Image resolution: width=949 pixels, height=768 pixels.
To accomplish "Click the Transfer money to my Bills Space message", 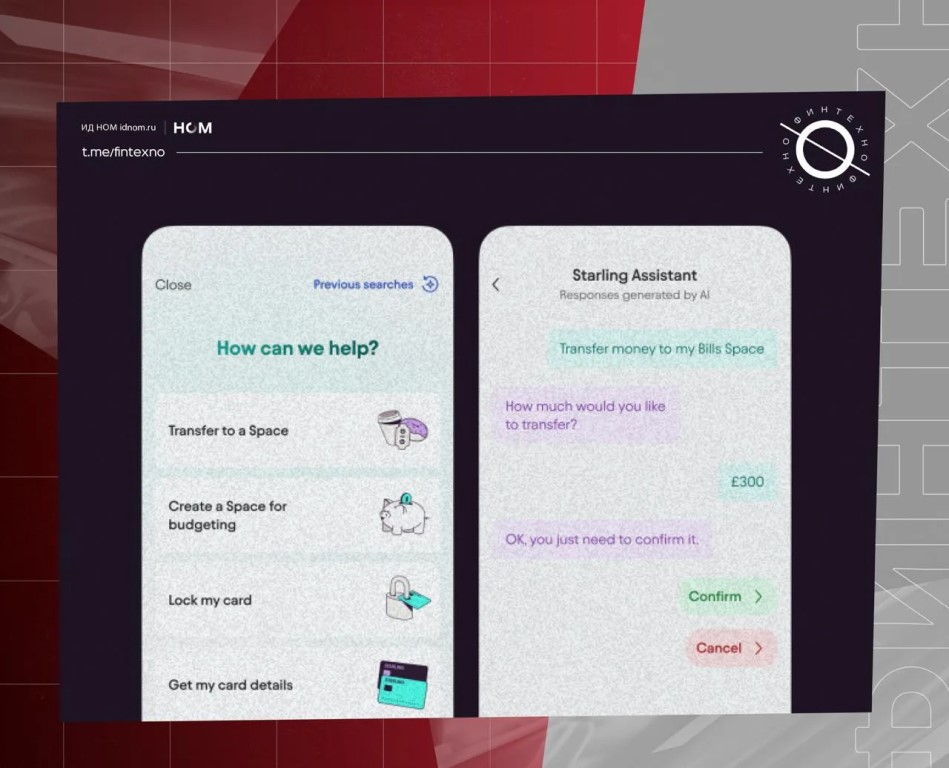I will click(661, 349).
